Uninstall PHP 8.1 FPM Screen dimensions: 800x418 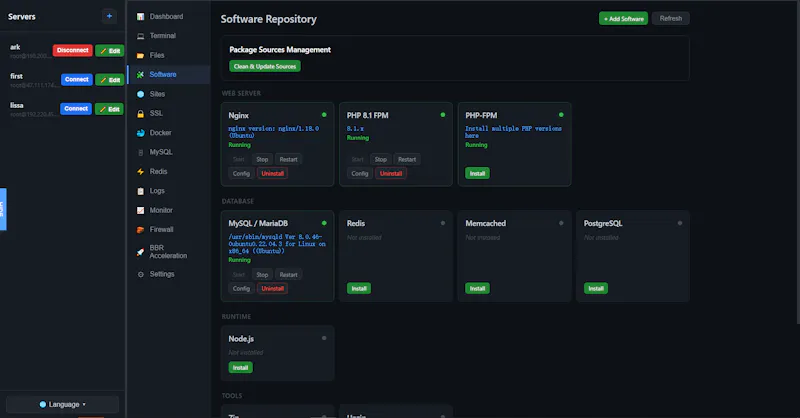(391, 174)
